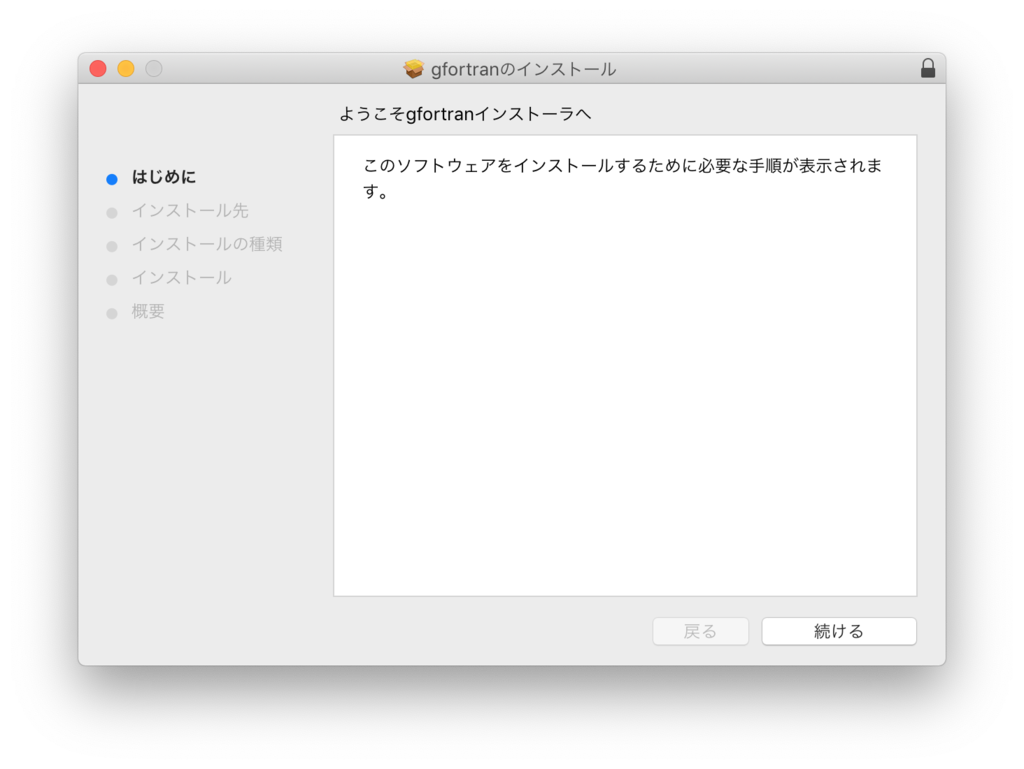Click the lock icon in the title bar

pos(928,68)
